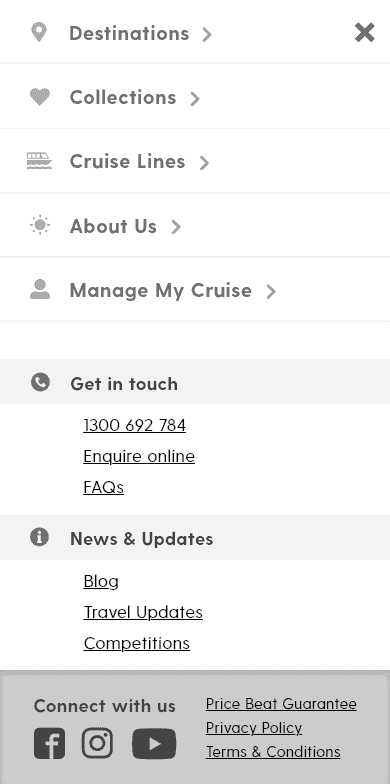
Task: Call the 1300 692 784 number link
Action: [x=134, y=426]
